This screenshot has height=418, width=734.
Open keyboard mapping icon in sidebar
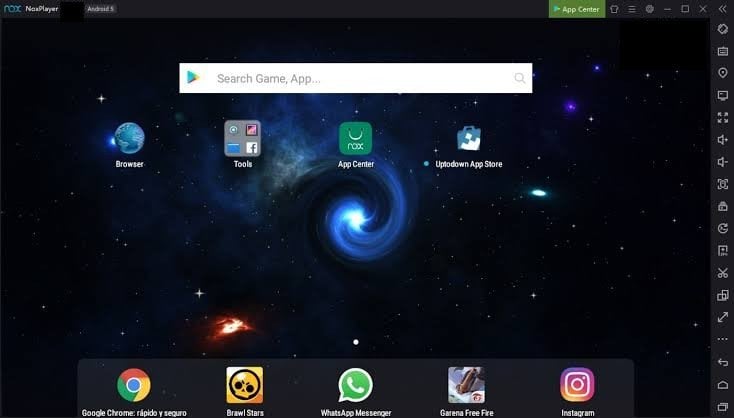[723, 51]
